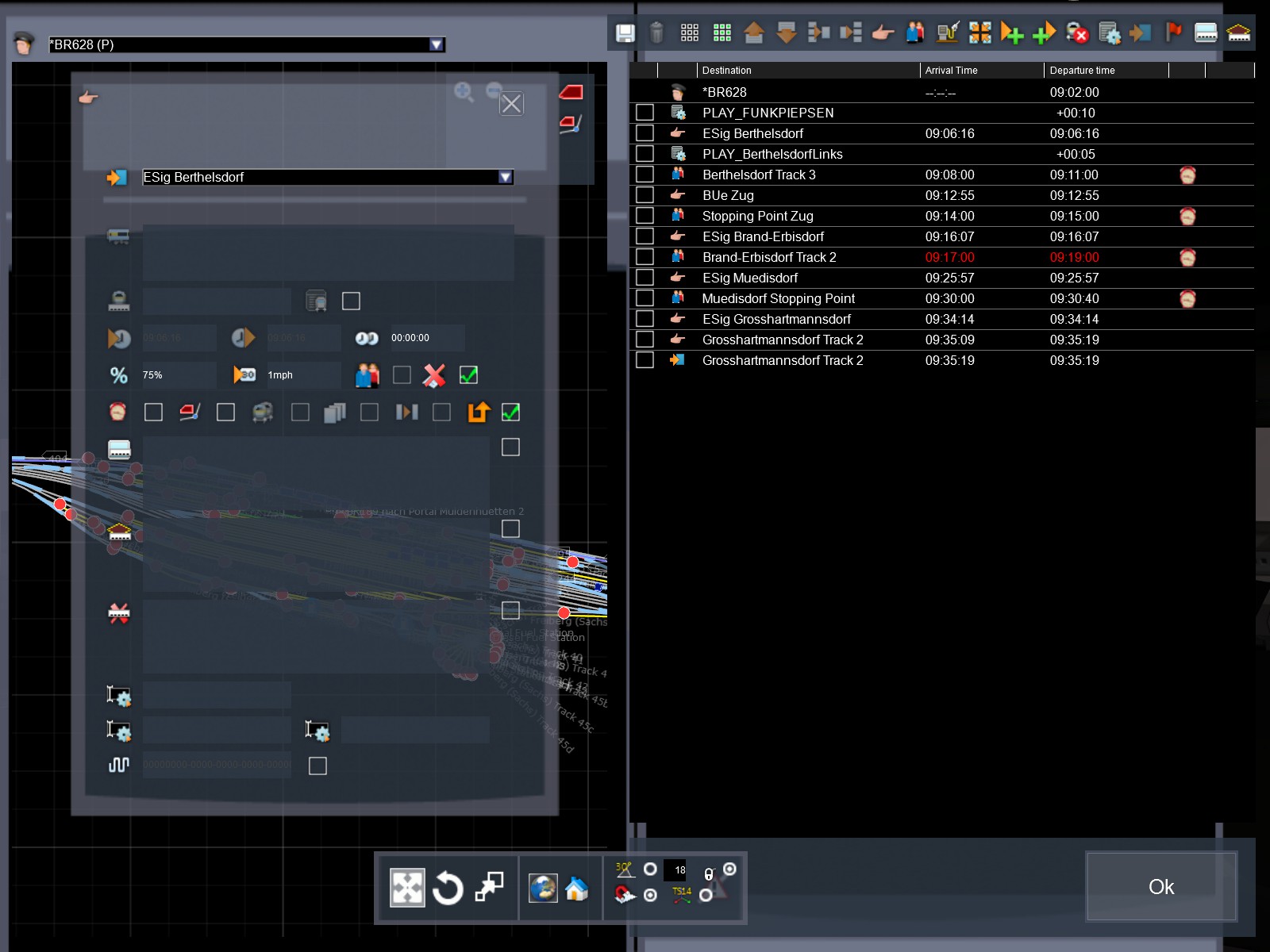Click the orange arrow into blue box toolbar icon
1270x952 pixels.
(x=1141, y=33)
